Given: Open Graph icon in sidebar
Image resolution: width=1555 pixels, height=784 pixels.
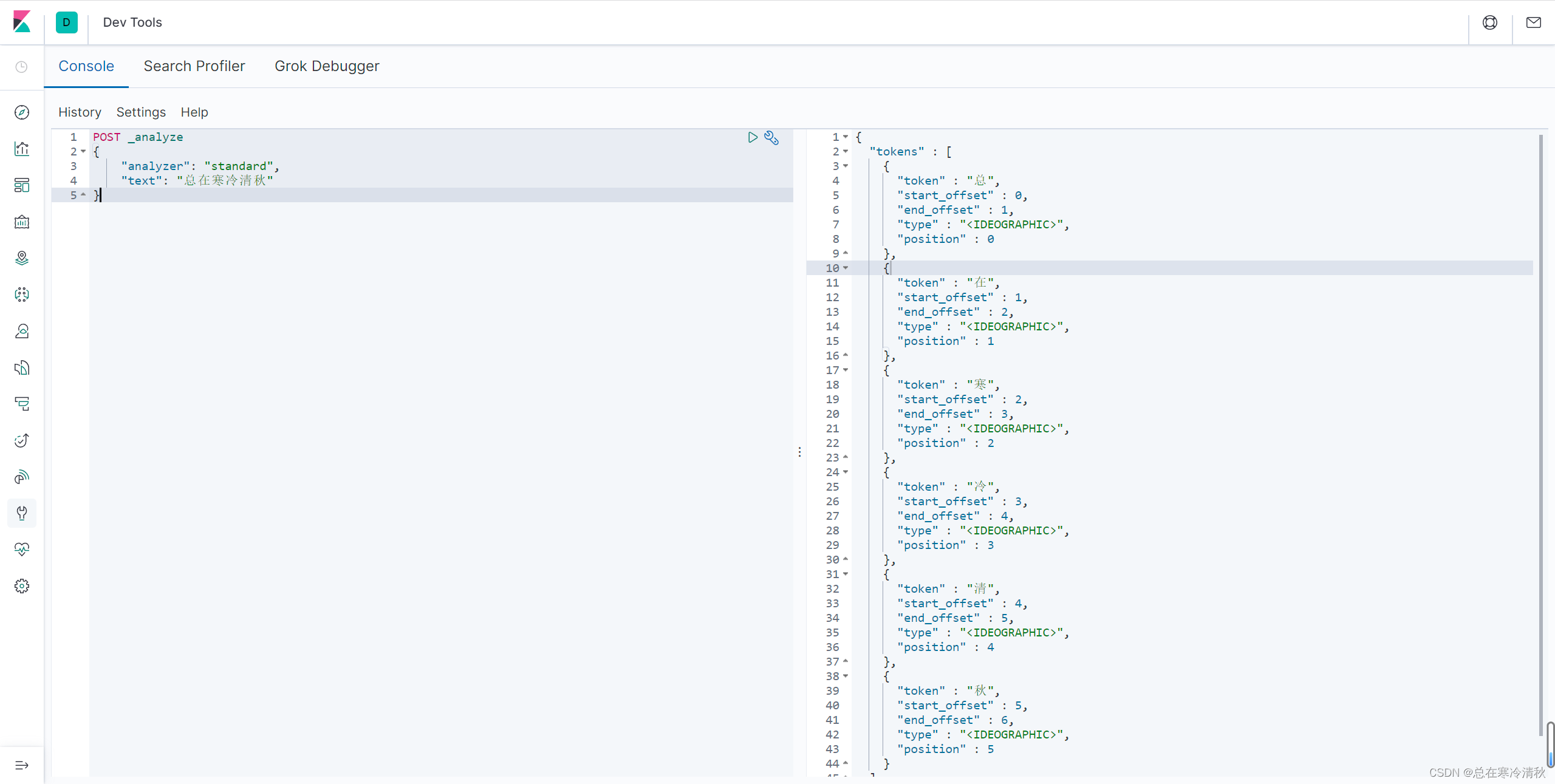Looking at the screenshot, I should tap(22, 331).
